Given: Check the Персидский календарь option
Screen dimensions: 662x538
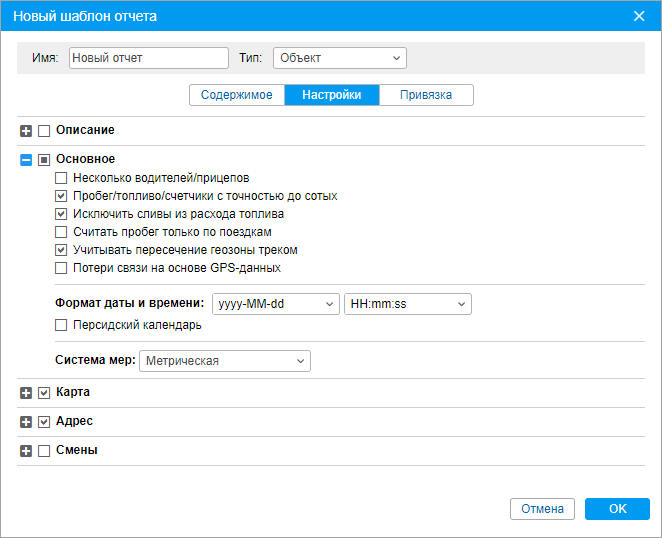Looking at the screenshot, I should tap(62, 325).
